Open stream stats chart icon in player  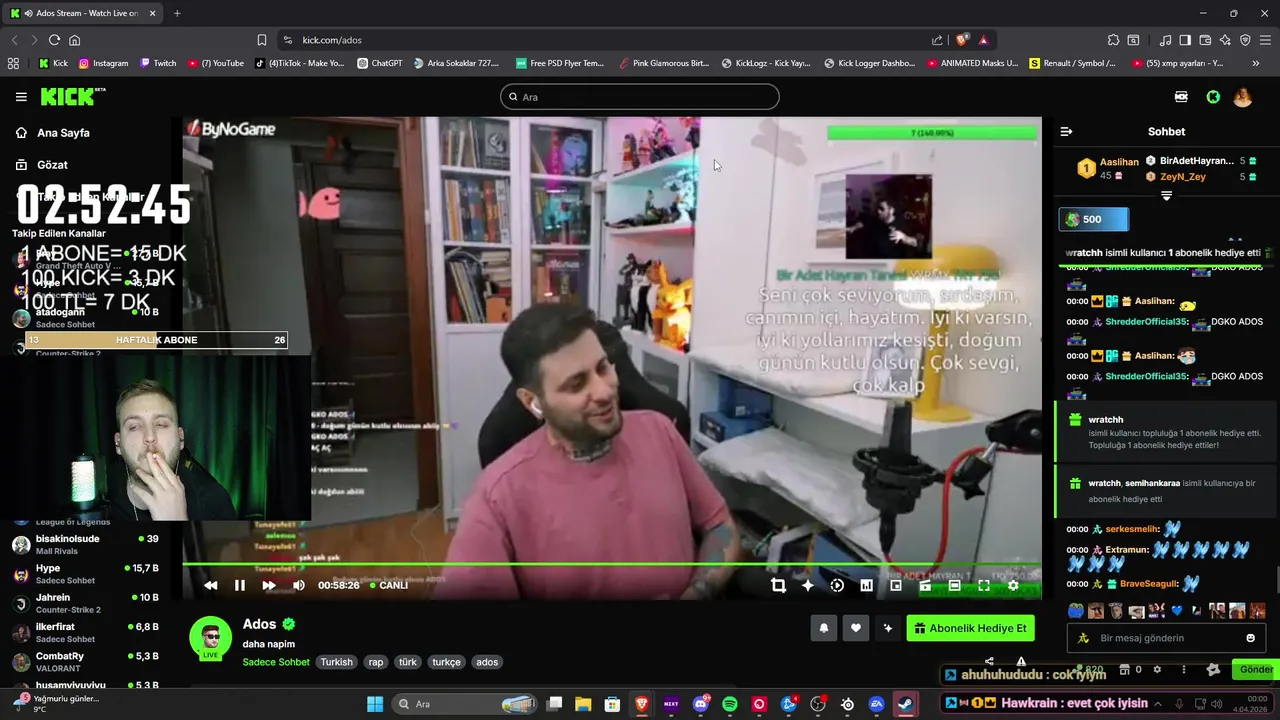pyautogui.click(x=866, y=585)
